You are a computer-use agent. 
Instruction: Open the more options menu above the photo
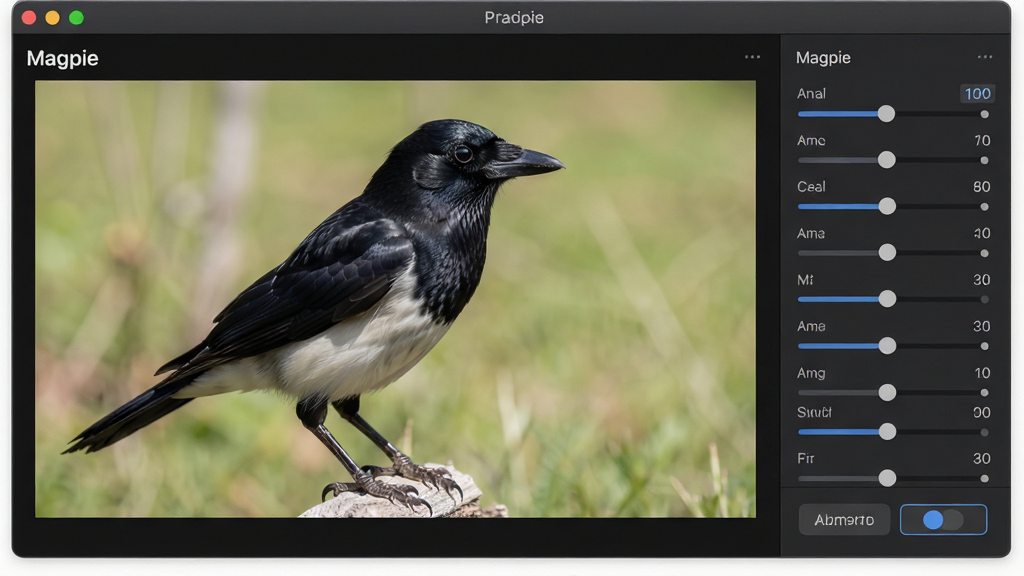[x=752, y=57]
